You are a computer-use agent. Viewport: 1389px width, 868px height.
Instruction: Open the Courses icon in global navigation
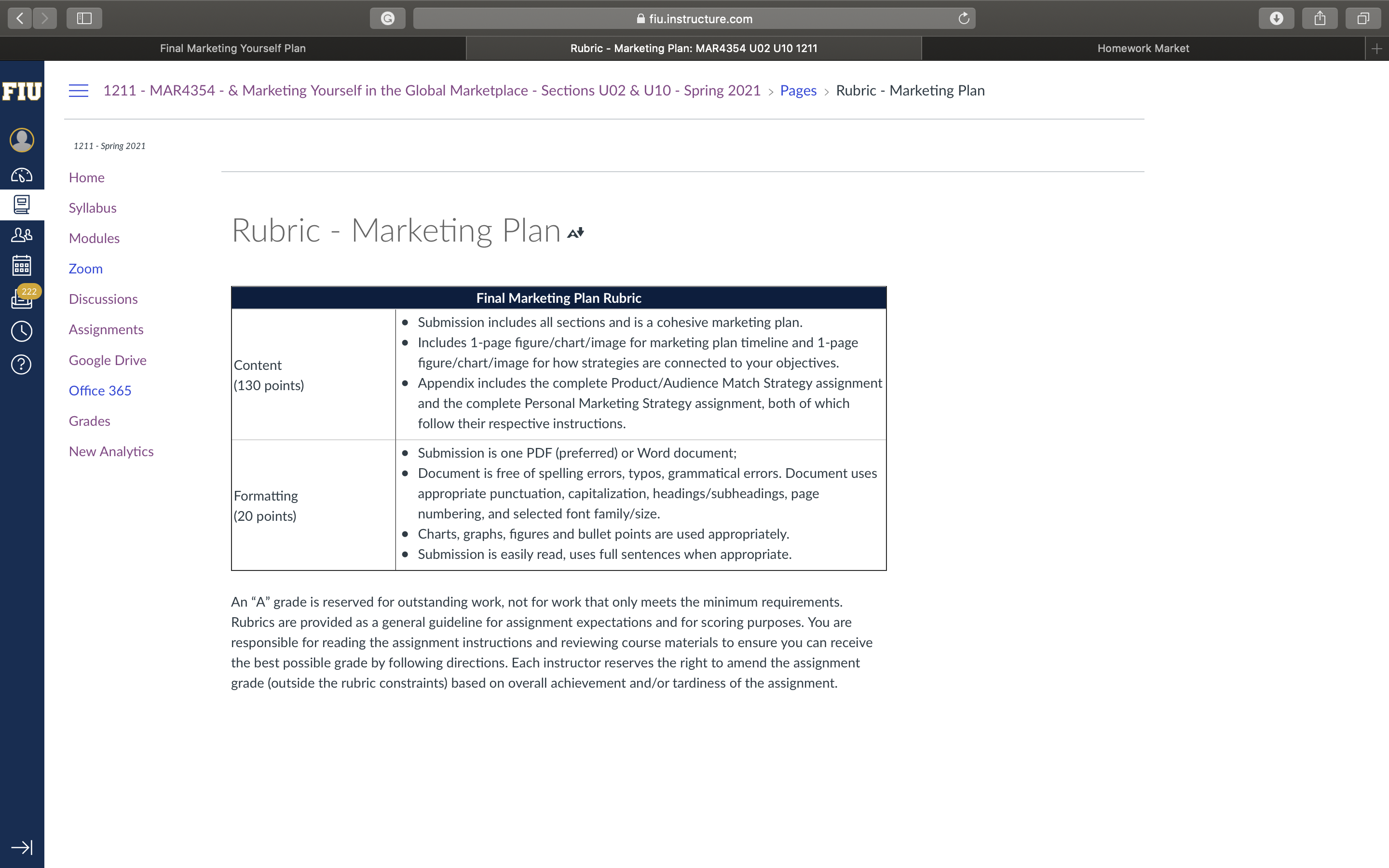[22, 204]
